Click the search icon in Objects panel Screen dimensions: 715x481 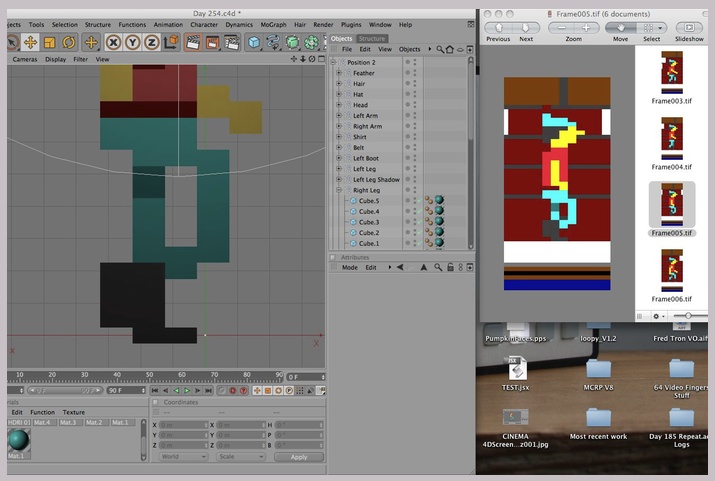[438, 49]
